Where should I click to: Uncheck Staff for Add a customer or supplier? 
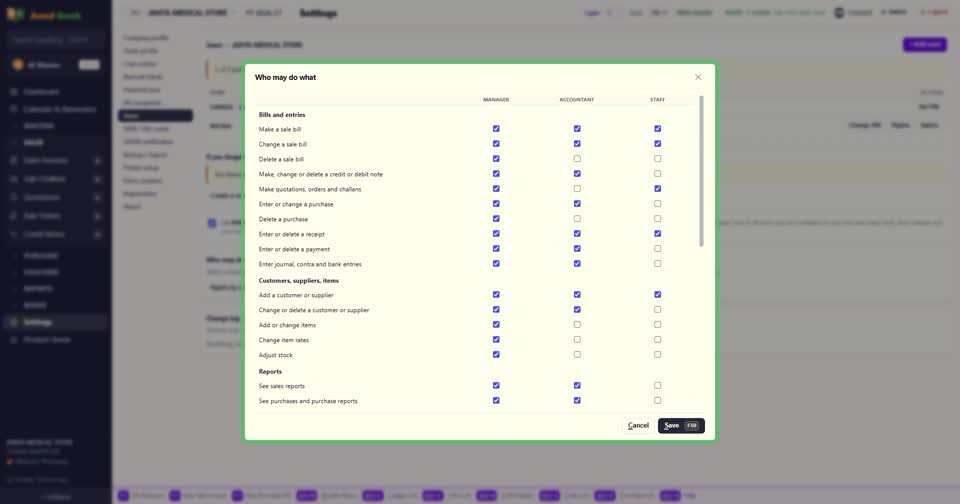[658, 295]
